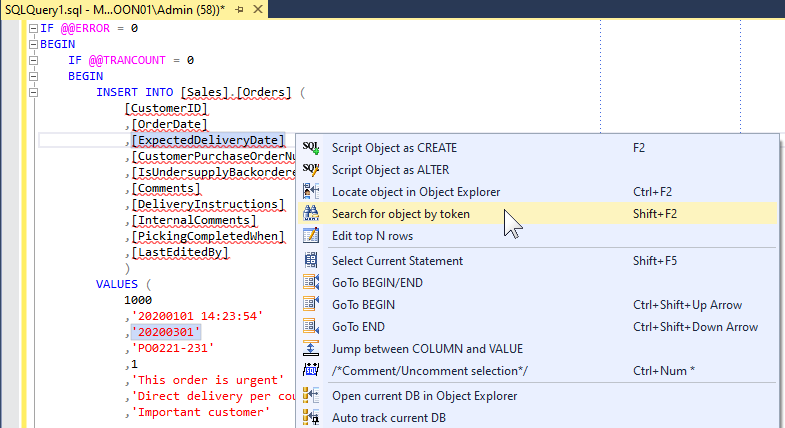Pin the SQLQuery1.sql tab
785x428 pixels.
(x=239, y=10)
